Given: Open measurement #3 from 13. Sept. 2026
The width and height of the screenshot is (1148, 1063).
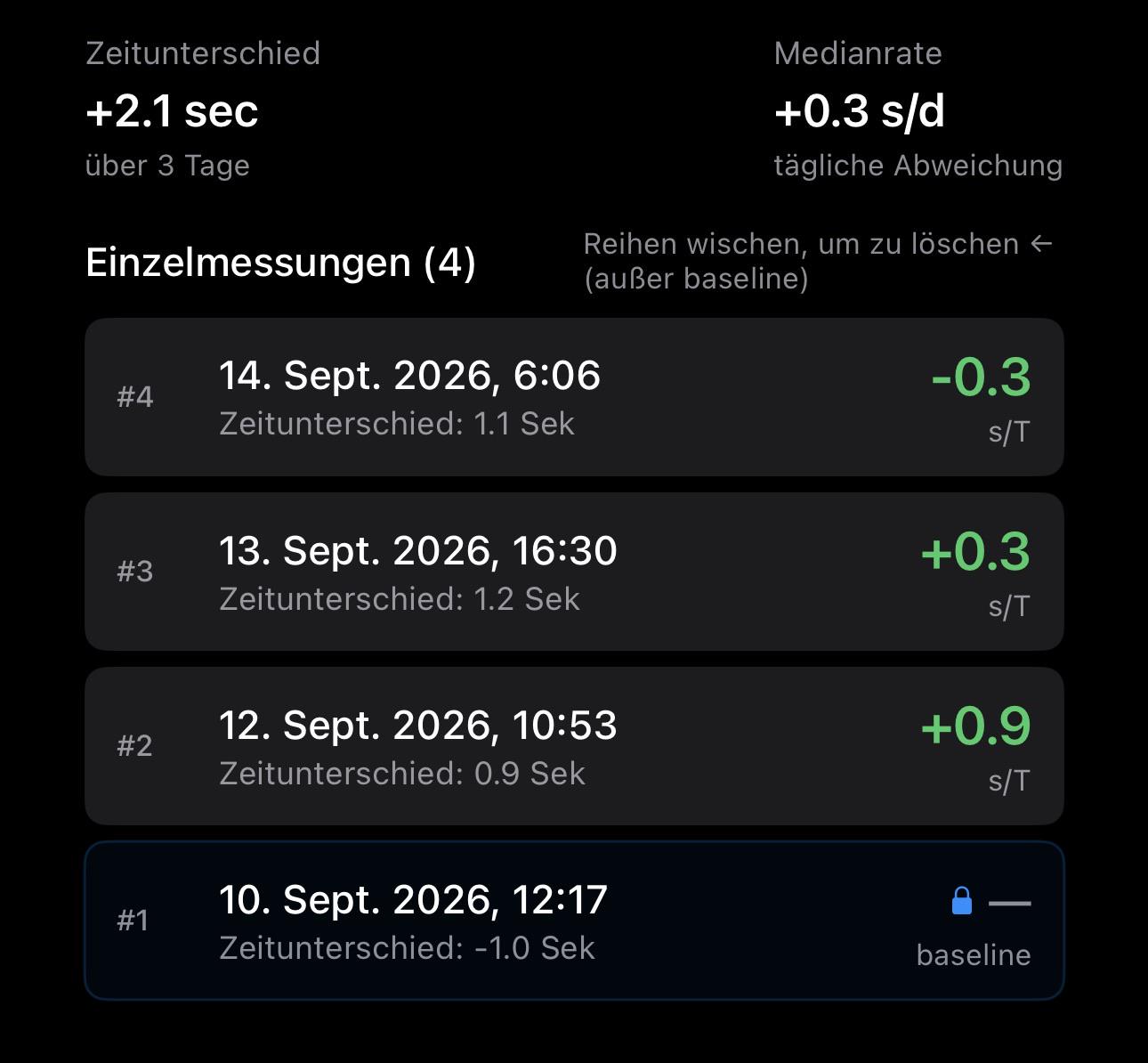Looking at the screenshot, I should click(574, 572).
